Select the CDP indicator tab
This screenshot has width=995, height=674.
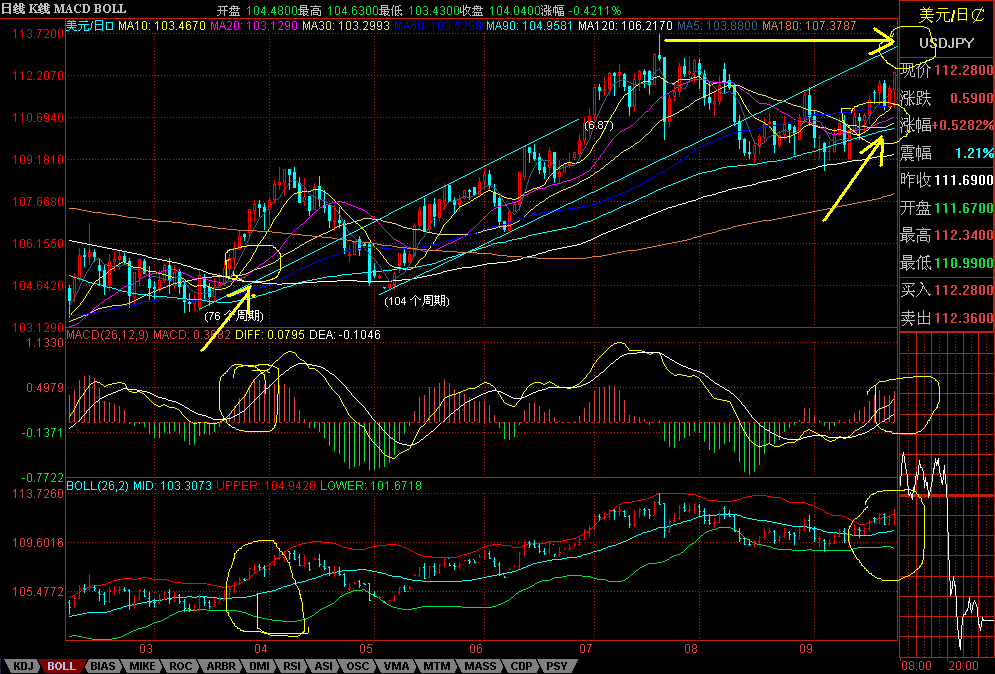tap(521, 666)
